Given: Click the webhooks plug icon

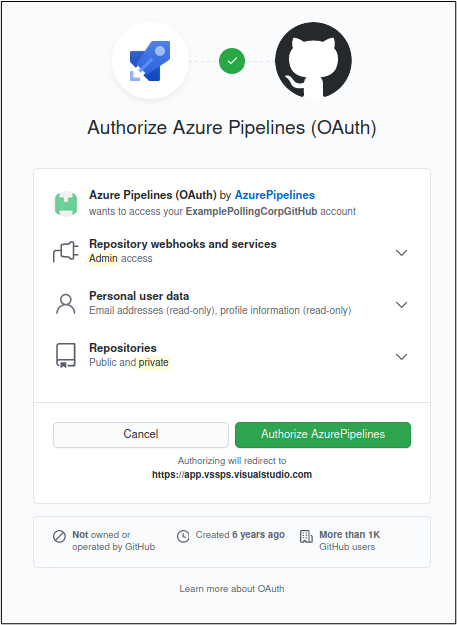Looking at the screenshot, I should pos(66,252).
